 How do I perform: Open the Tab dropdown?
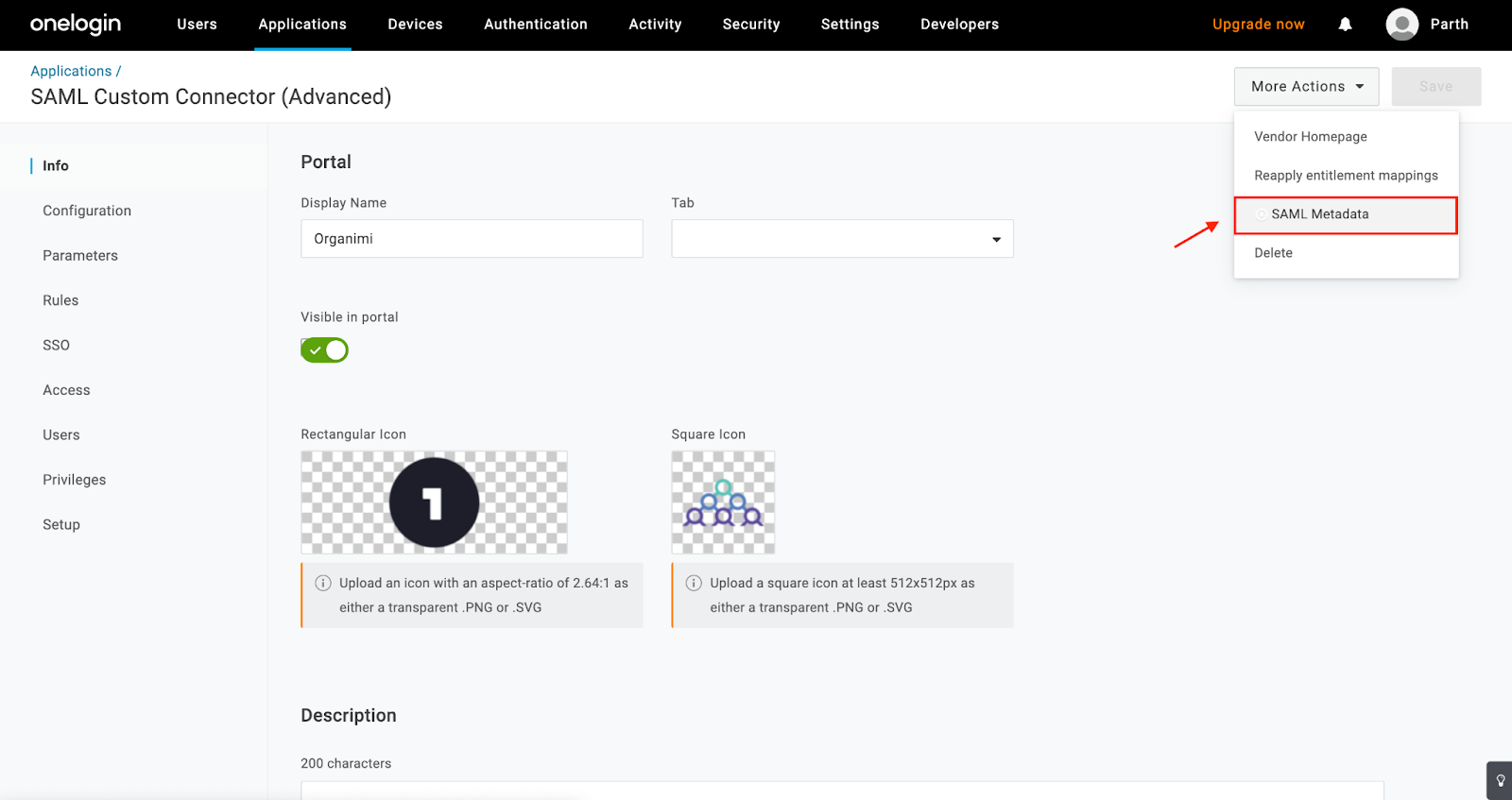(842, 239)
